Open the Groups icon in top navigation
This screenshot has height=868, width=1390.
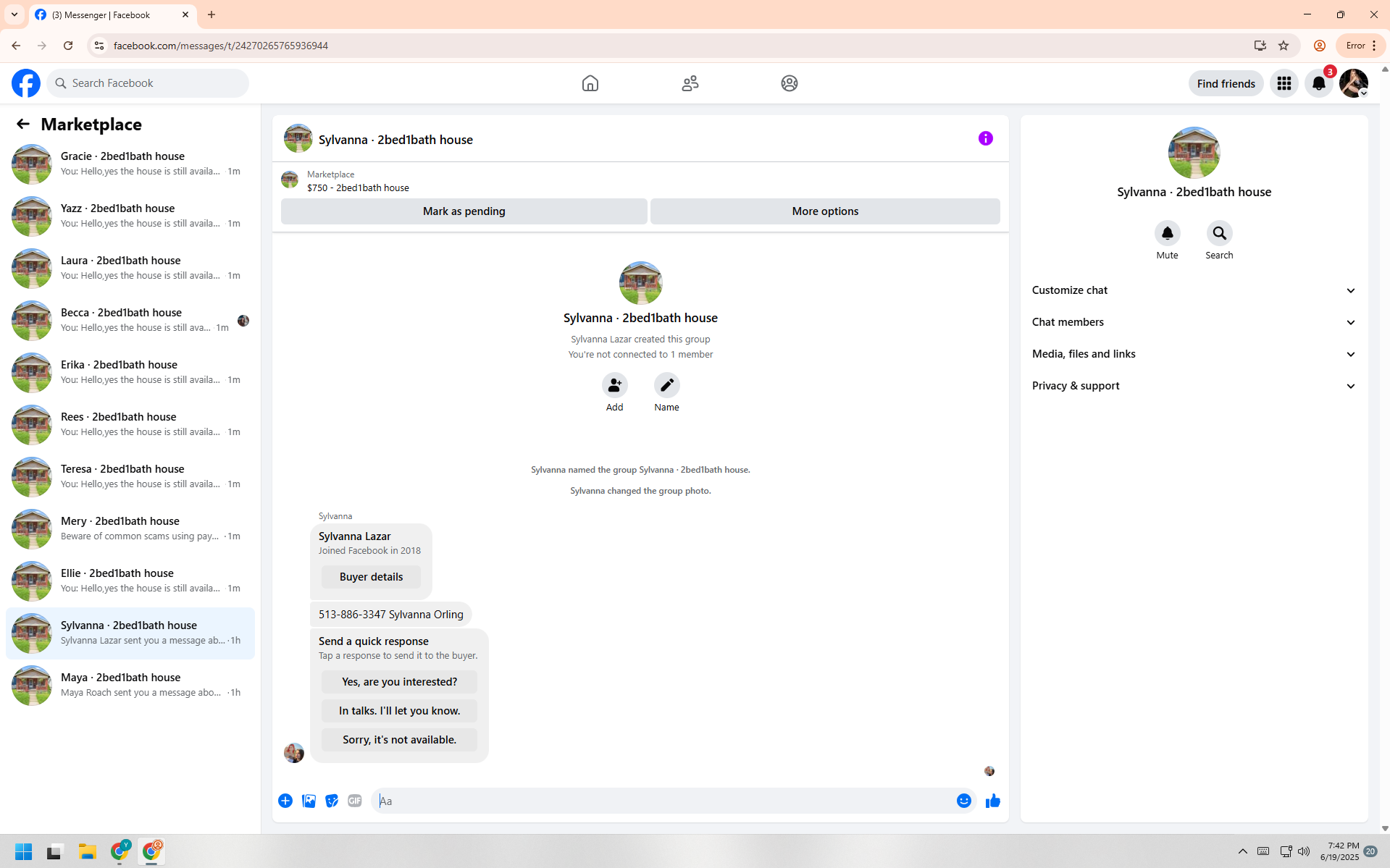tap(790, 83)
